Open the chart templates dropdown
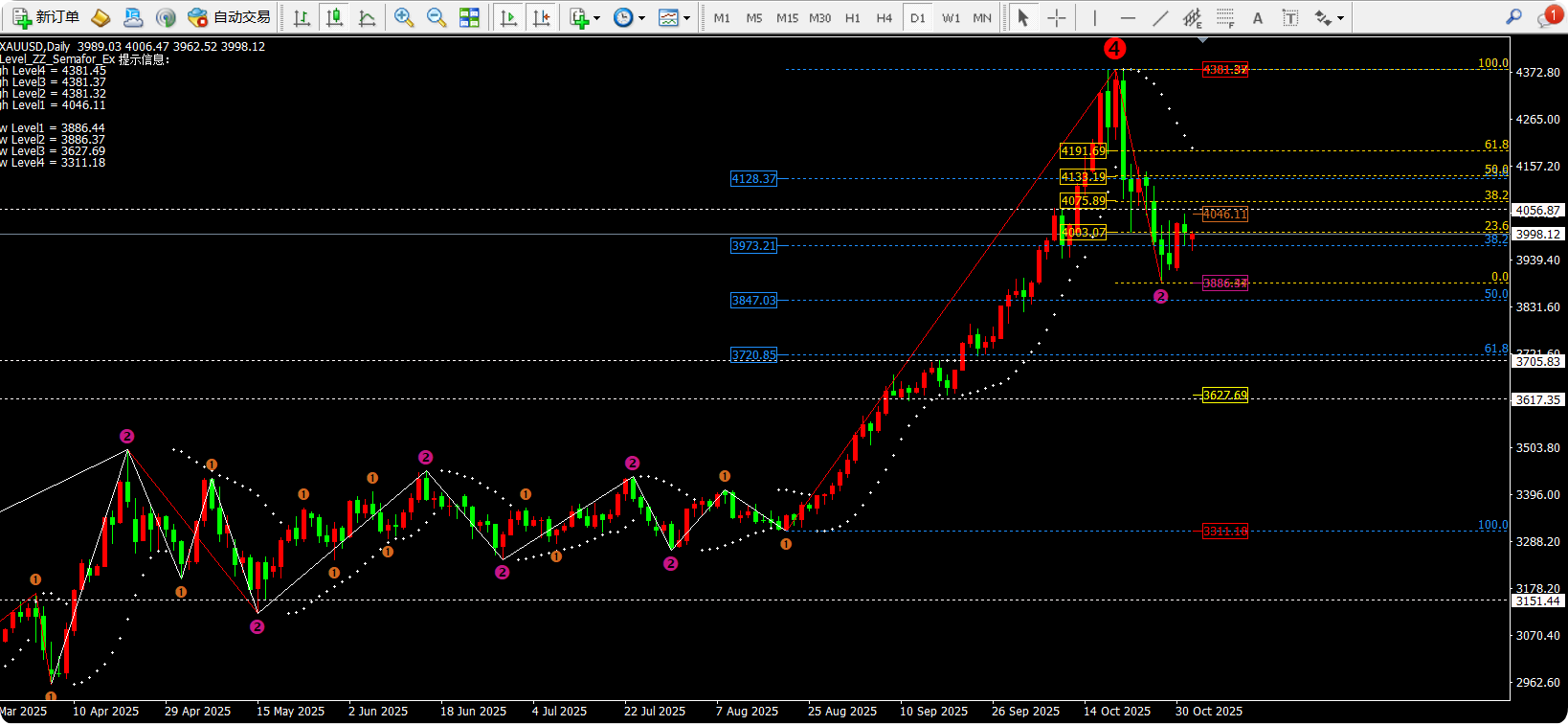 click(674, 17)
